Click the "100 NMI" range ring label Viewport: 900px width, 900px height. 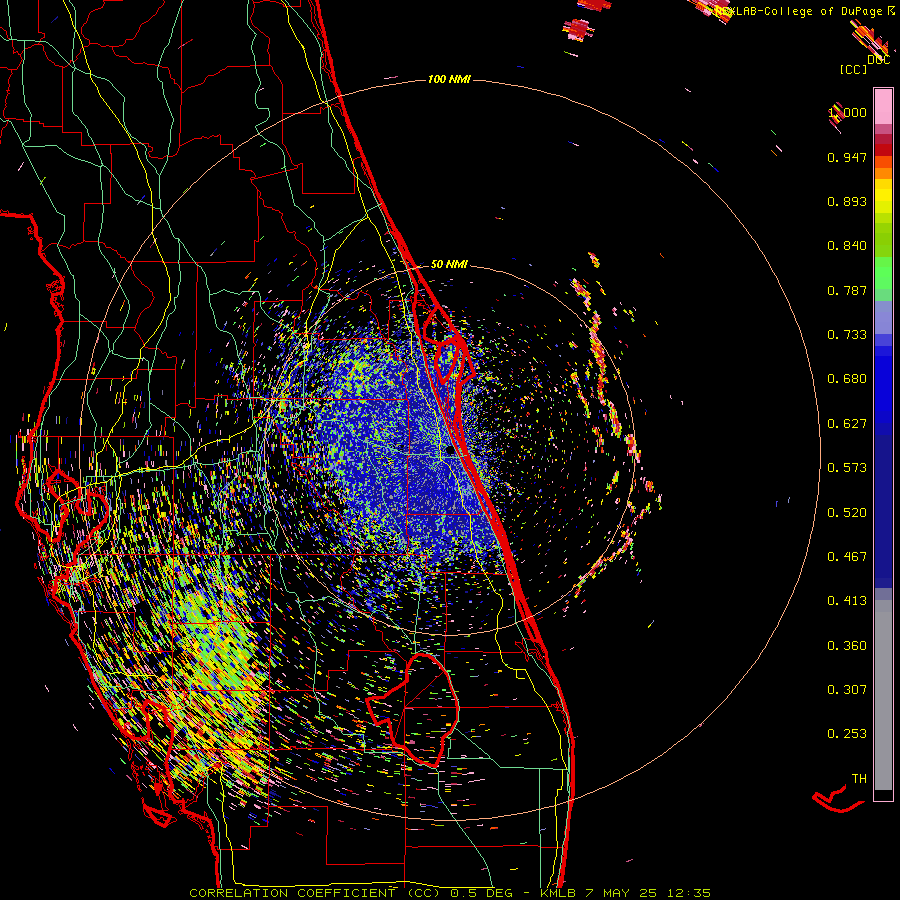pos(449,79)
